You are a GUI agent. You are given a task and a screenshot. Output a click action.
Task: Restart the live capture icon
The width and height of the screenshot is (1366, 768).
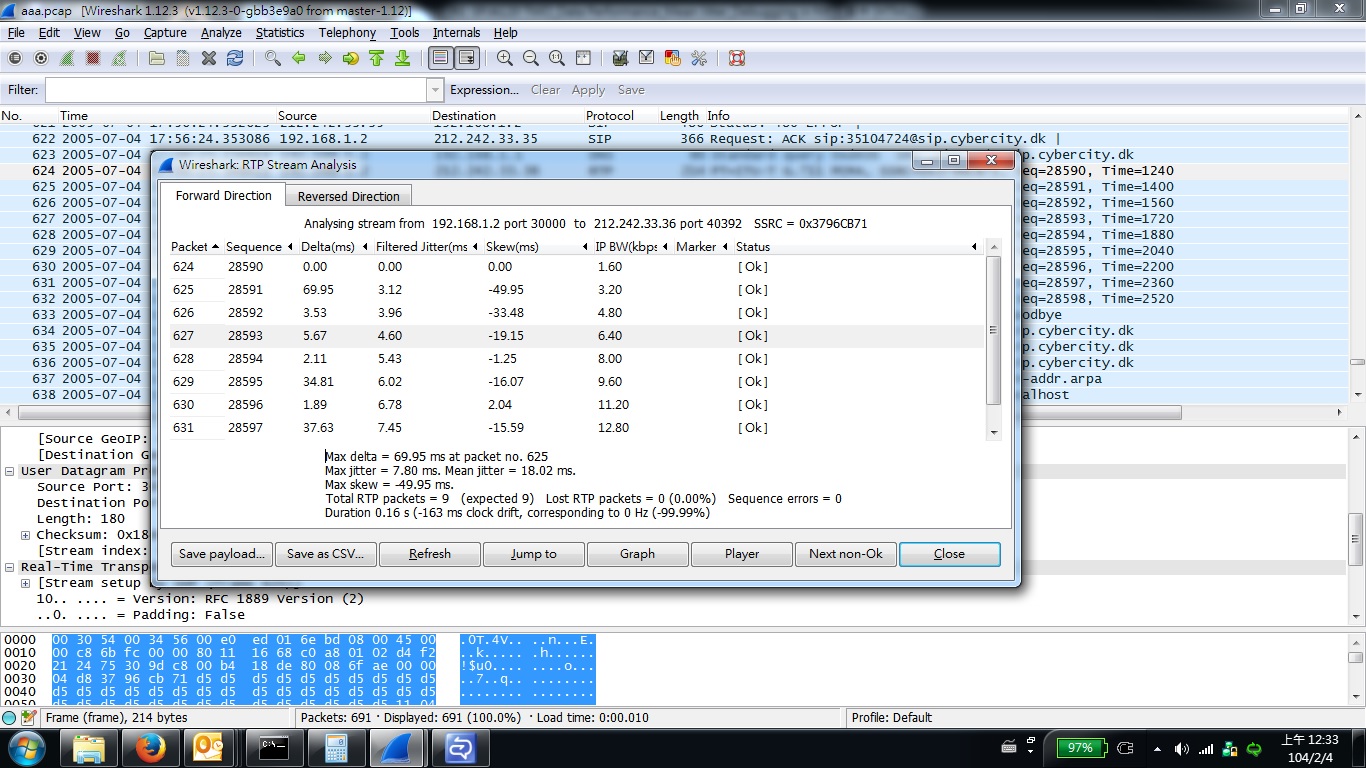point(119,58)
